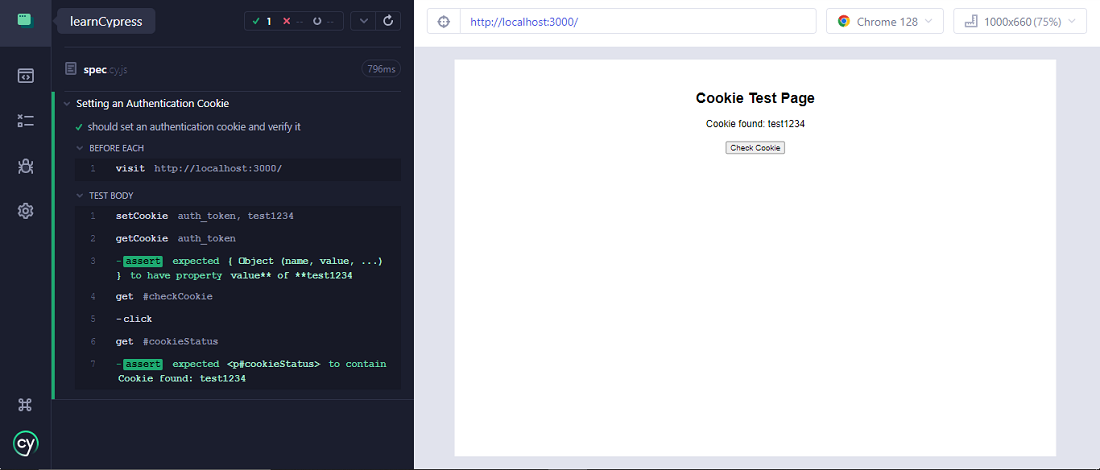
Task: Open the Chrome 128 browser dropdown
Action: coord(885,22)
